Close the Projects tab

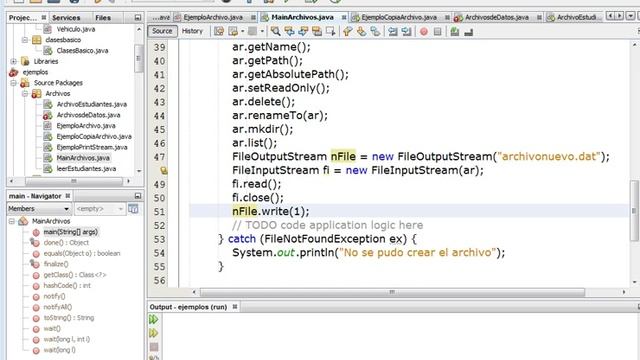point(44,18)
